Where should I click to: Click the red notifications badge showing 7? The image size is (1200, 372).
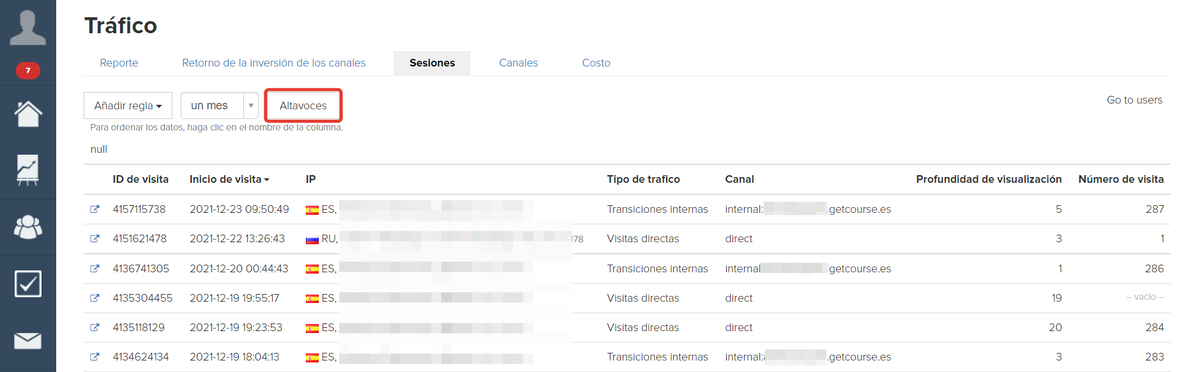(x=27, y=71)
